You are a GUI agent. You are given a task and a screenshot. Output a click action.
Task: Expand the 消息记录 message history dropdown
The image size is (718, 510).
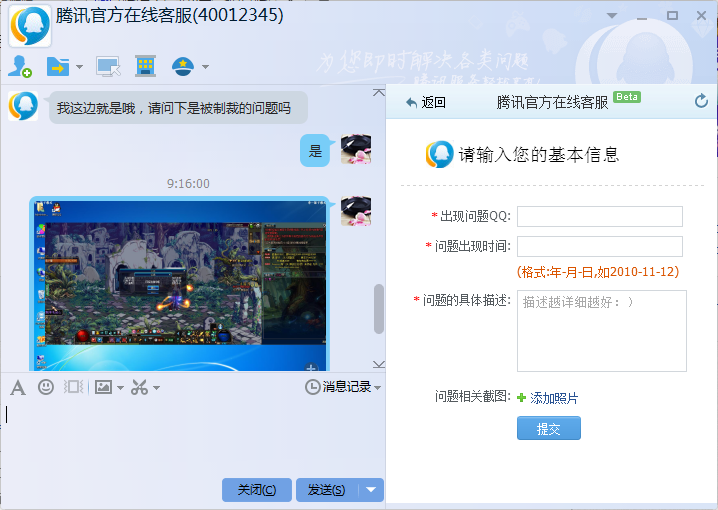click(x=377, y=387)
